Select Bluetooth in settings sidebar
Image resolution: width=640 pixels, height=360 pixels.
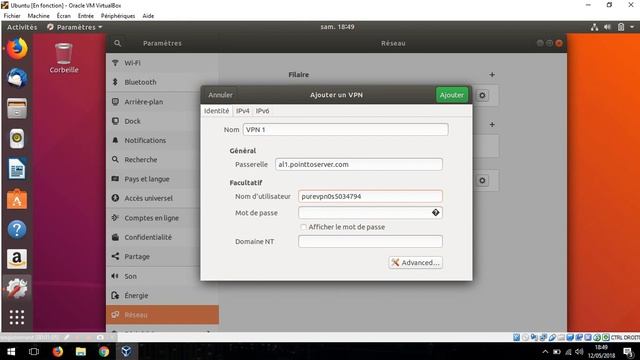point(162,82)
